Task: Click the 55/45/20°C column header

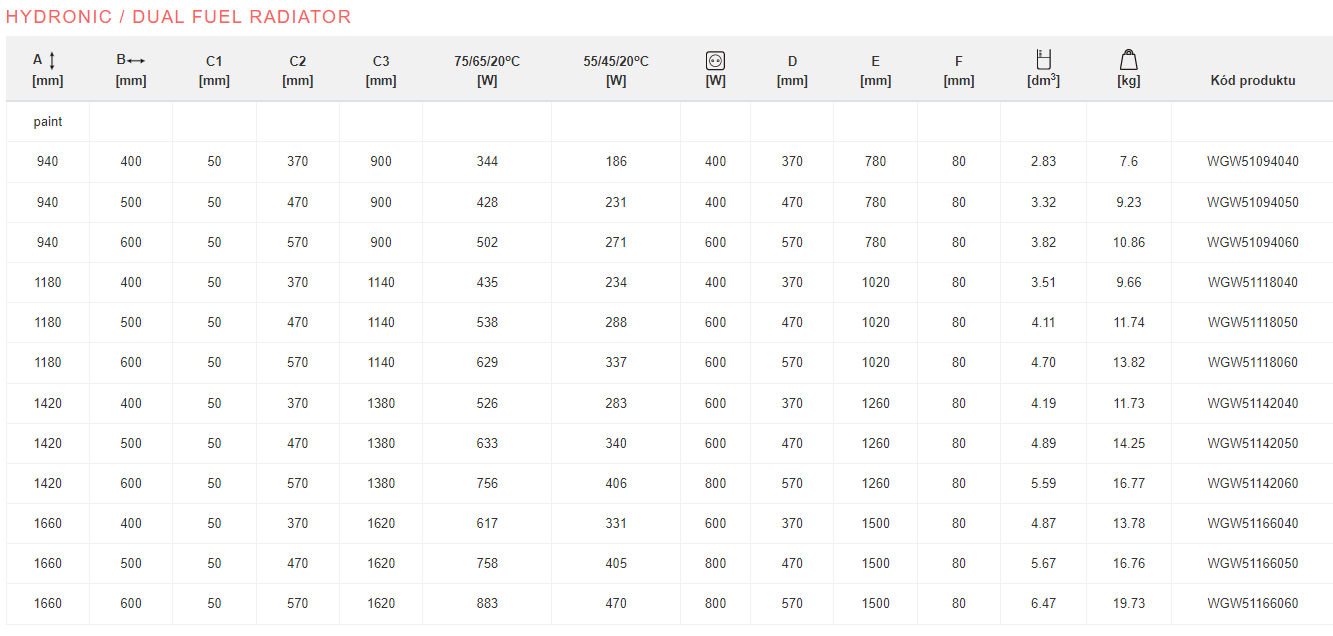Action: click(616, 70)
